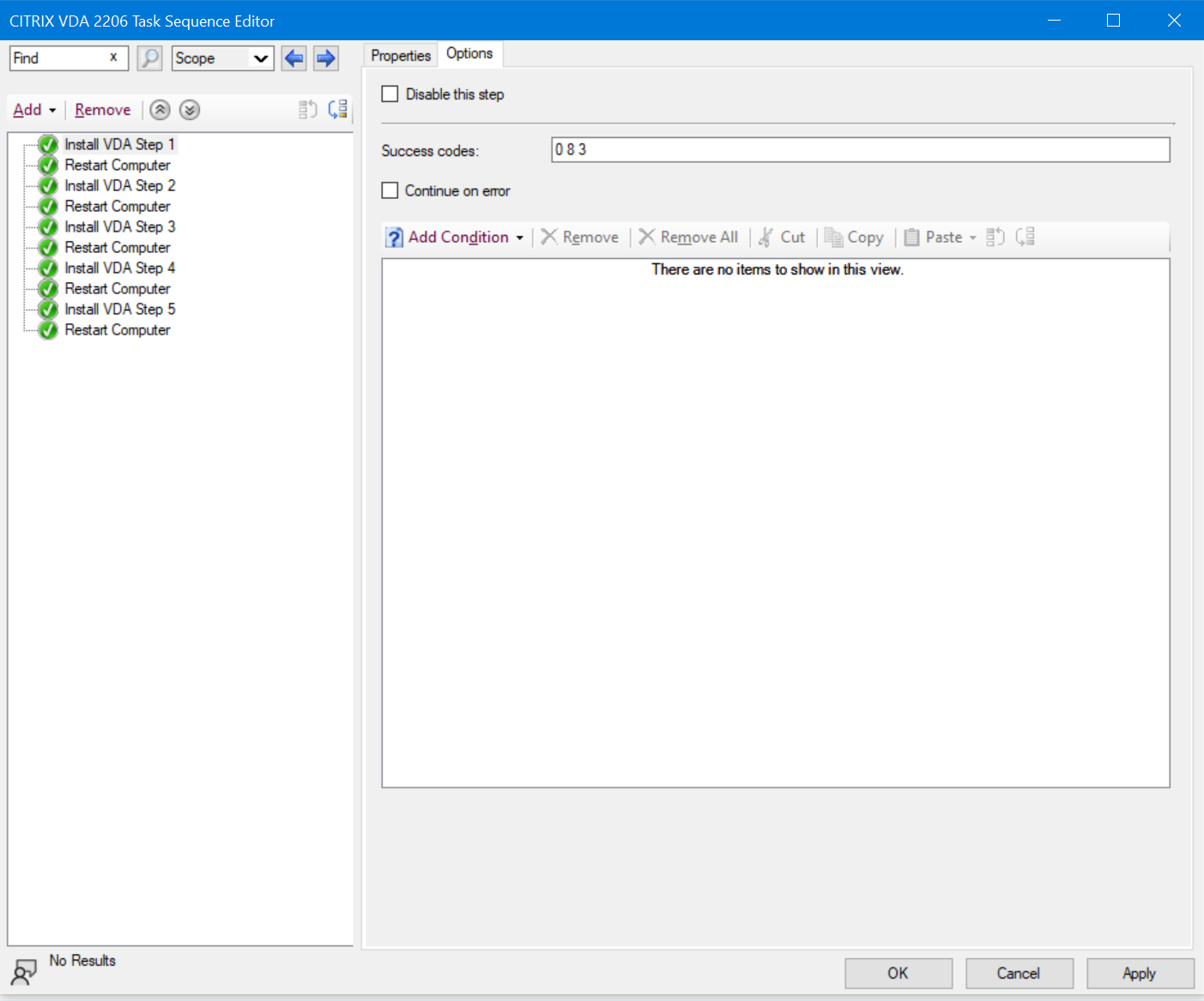The height and width of the screenshot is (1001, 1204).
Task: Click the Remove step link
Action: [x=102, y=110]
